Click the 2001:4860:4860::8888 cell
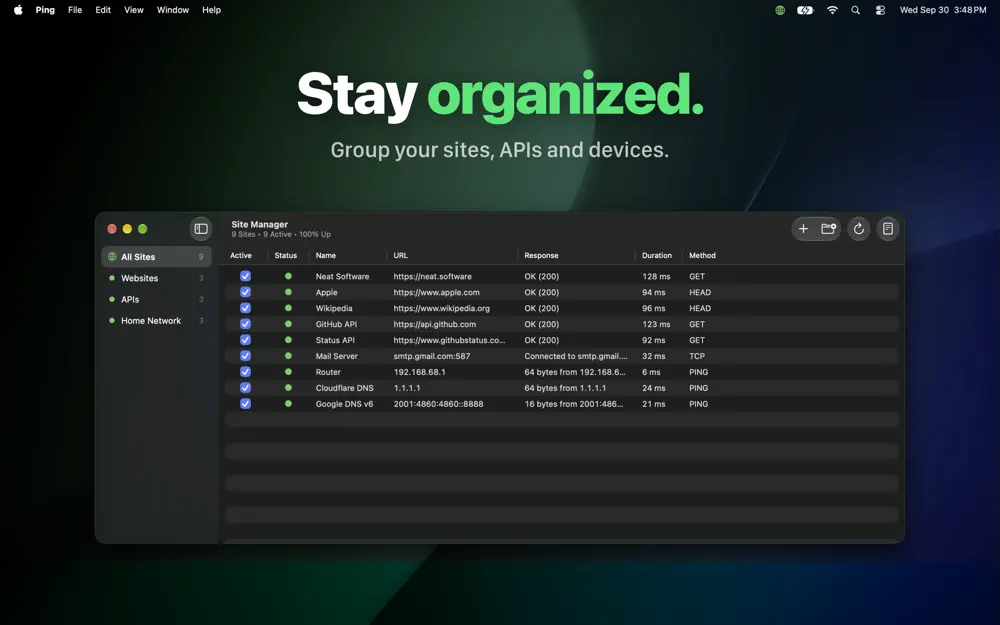 pyautogui.click(x=438, y=404)
